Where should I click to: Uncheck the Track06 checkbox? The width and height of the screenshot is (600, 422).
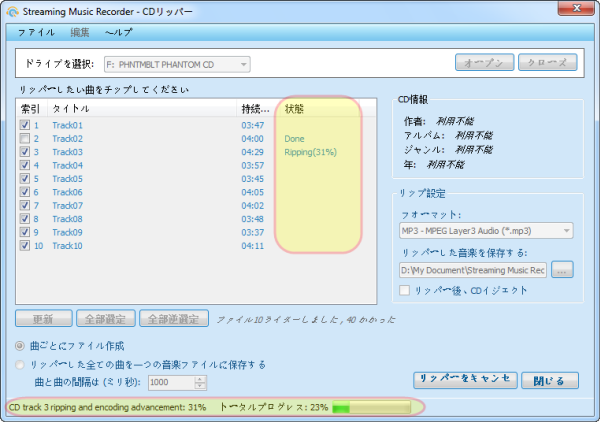[x=25, y=192]
